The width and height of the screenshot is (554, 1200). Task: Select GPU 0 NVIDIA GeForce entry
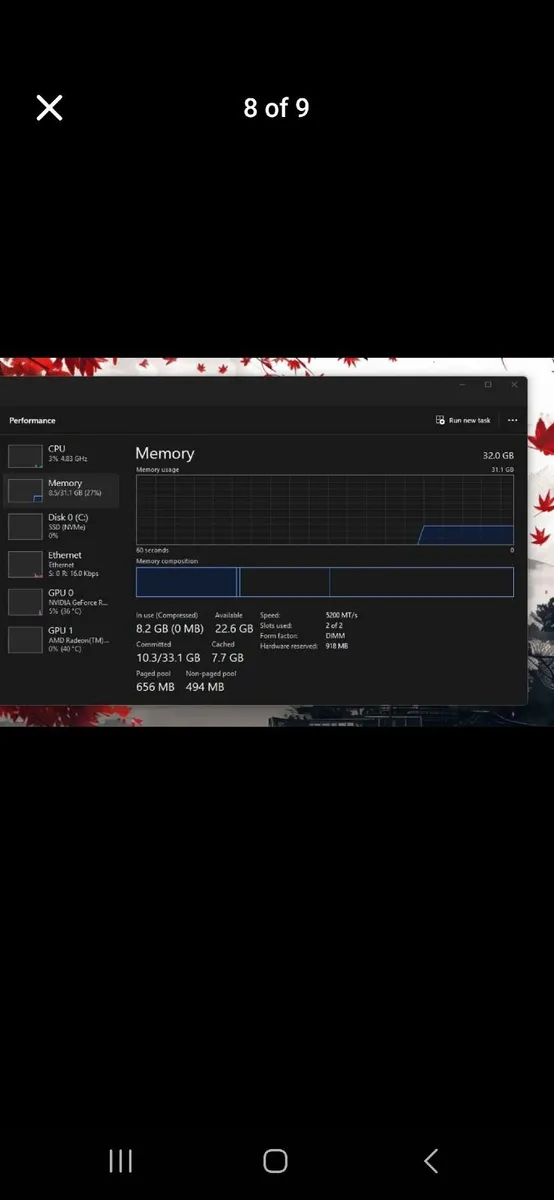pos(61,601)
